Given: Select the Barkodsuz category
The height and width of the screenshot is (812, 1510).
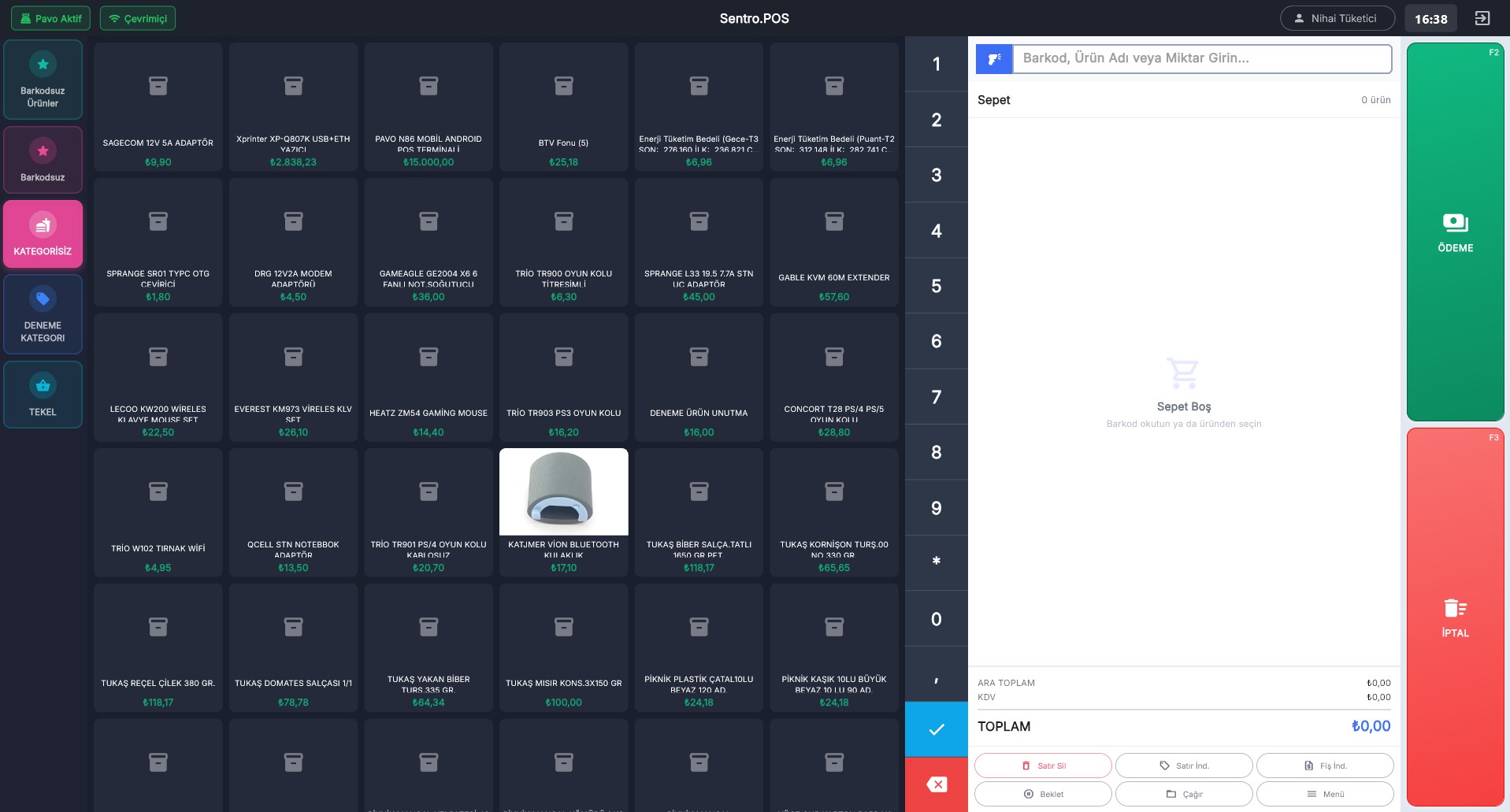Looking at the screenshot, I should 43,160.
